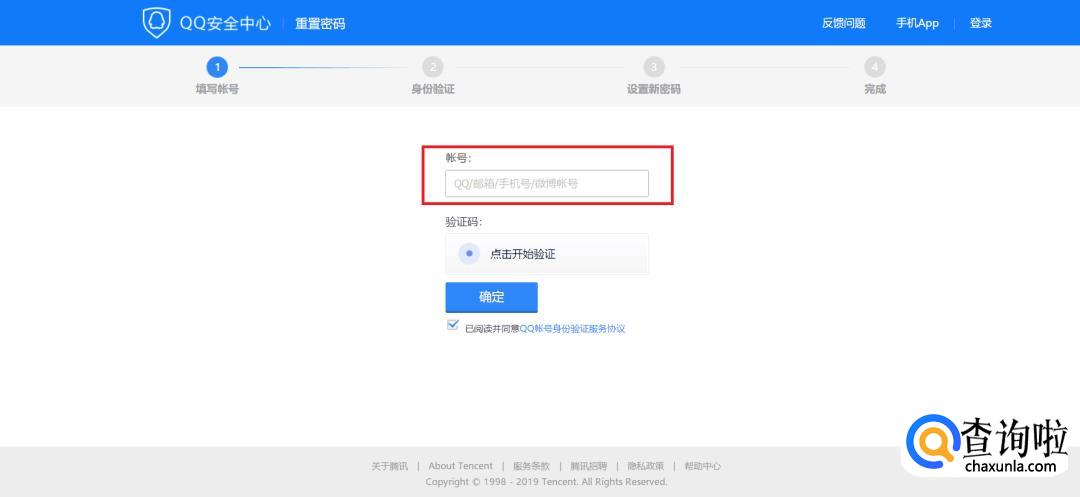
Task: Open the 手机App link in header
Action: tap(917, 23)
